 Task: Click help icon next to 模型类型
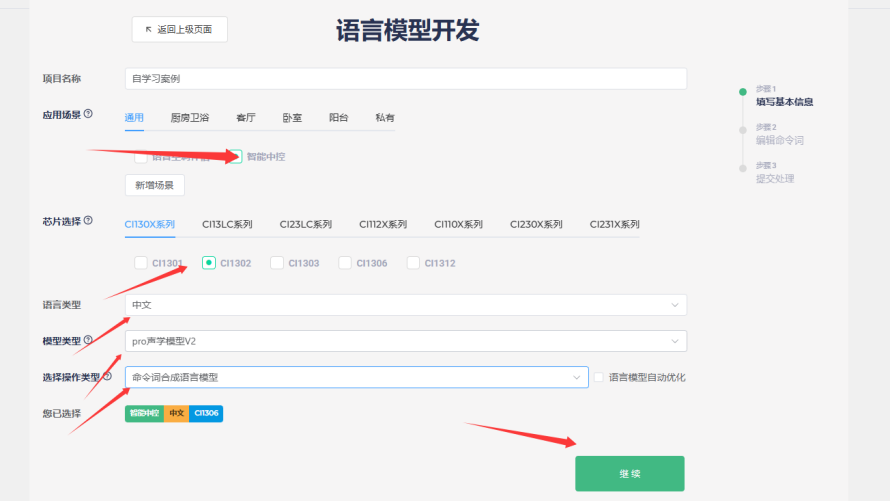tap(88, 340)
